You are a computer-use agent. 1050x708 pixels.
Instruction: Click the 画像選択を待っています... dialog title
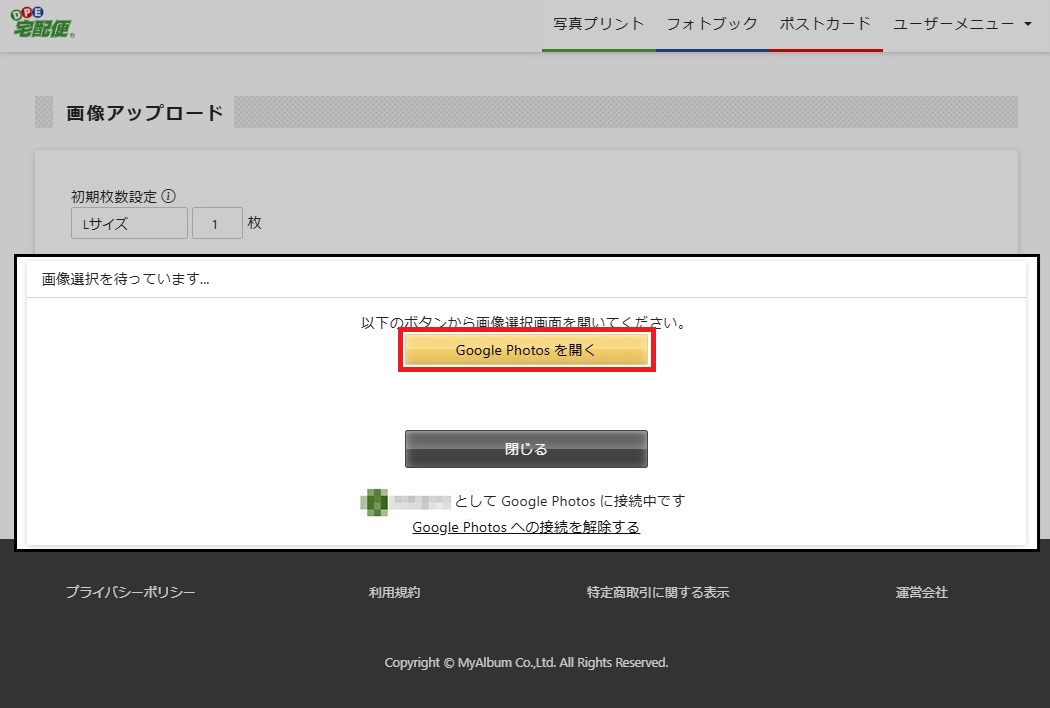(x=126, y=279)
